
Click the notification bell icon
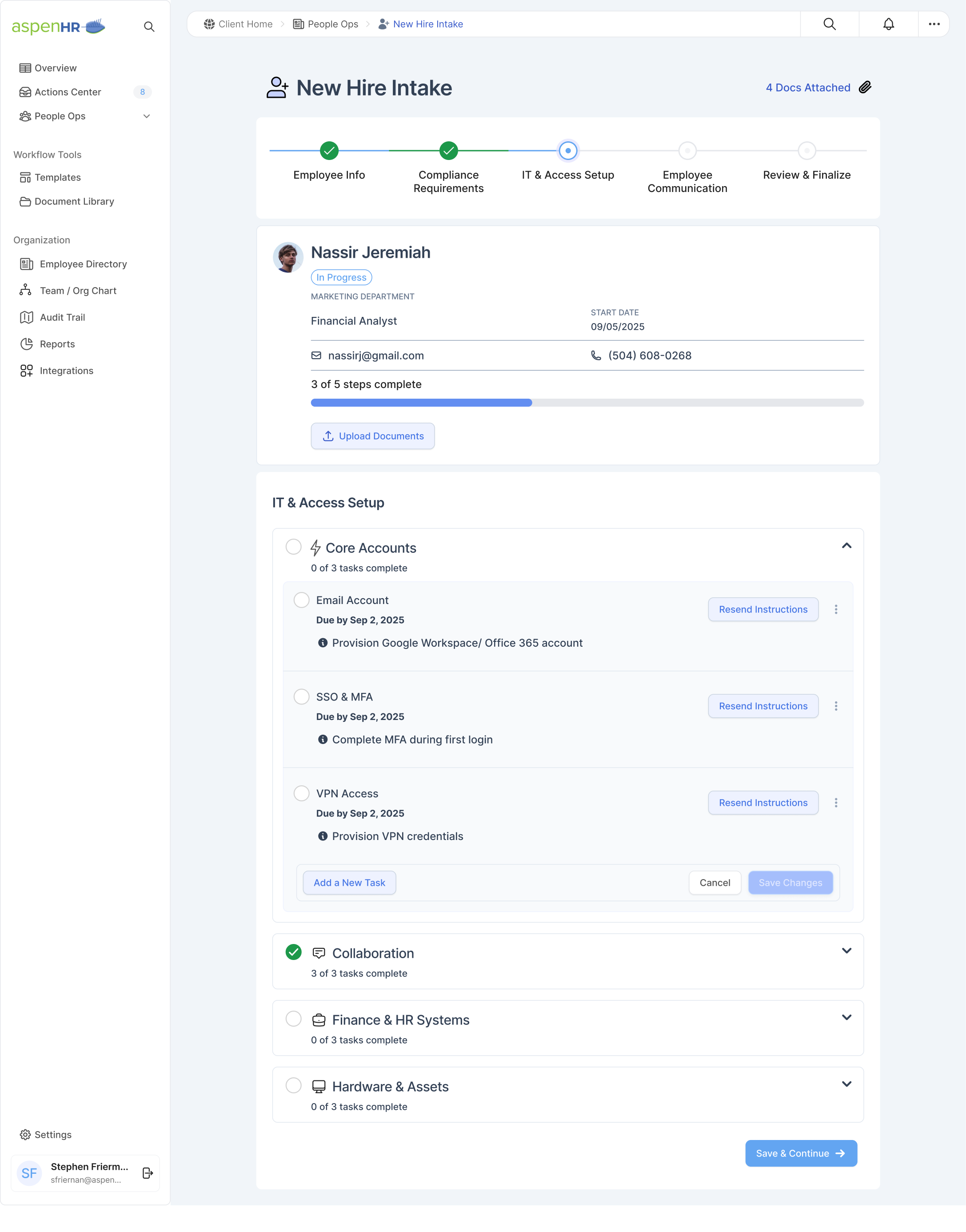(x=888, y=24)
